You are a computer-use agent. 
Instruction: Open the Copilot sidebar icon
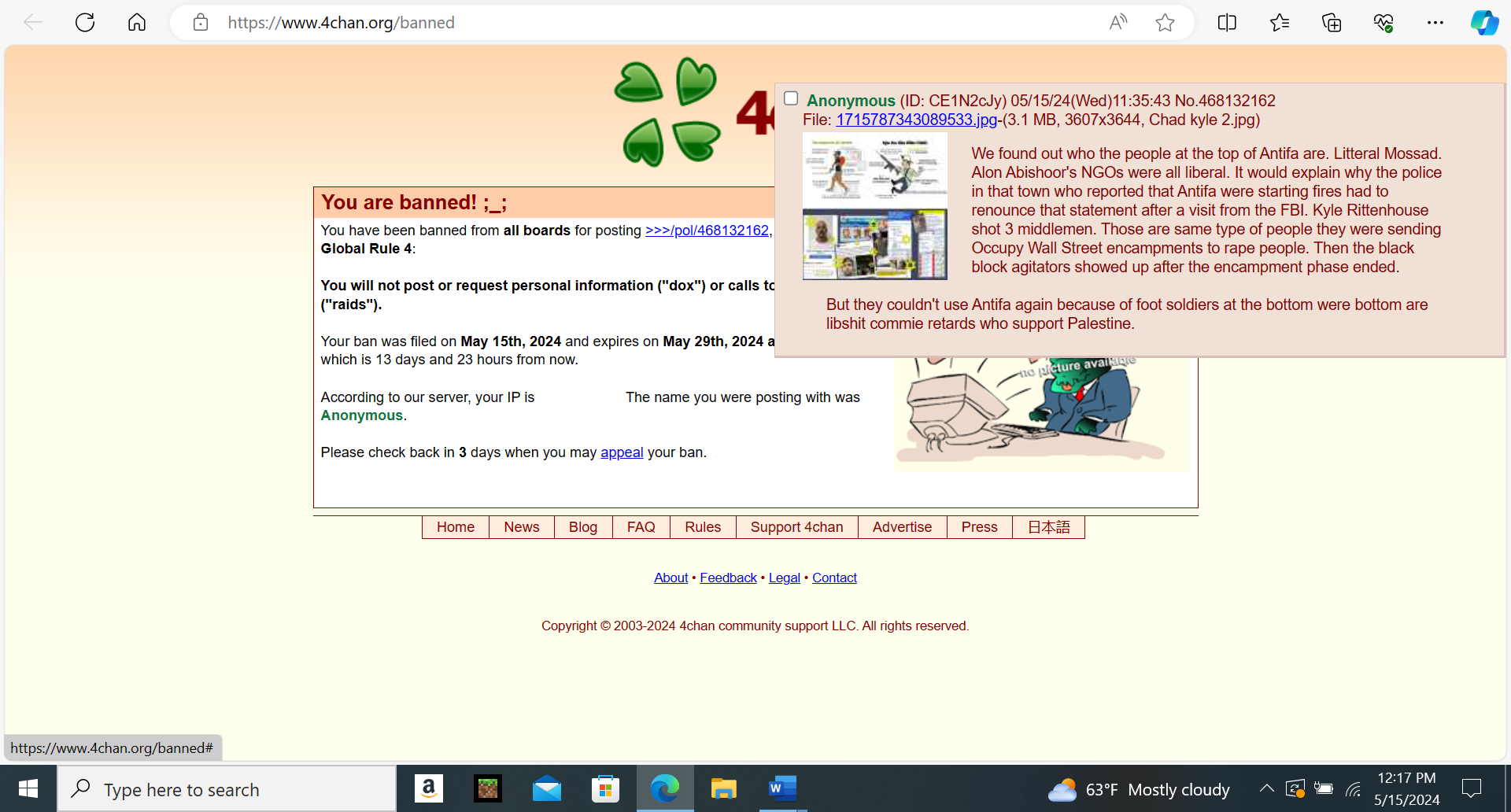click(1484, 22)
